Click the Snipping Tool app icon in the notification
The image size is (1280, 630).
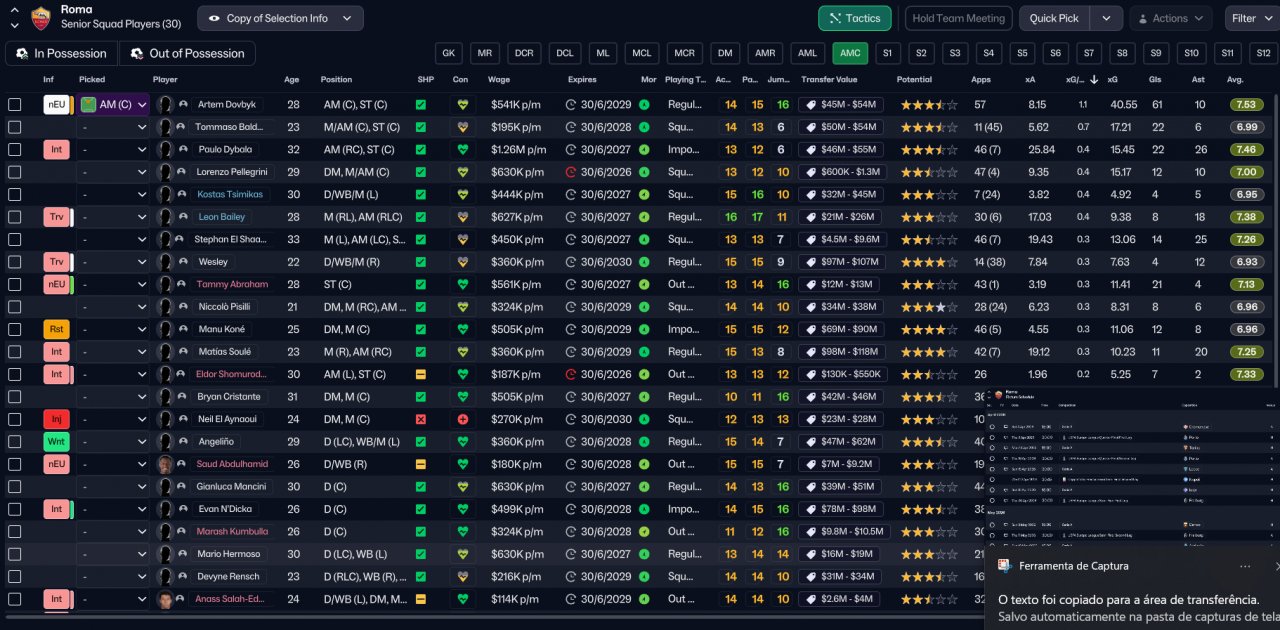[1003, 566]
